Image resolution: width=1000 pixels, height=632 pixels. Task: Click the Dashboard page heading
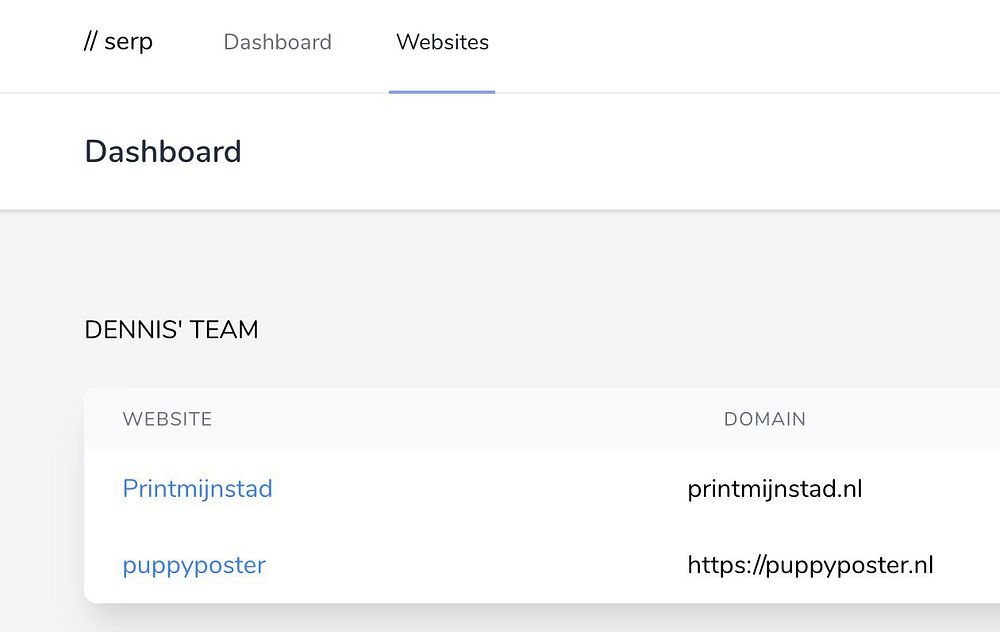coord(163,152)
